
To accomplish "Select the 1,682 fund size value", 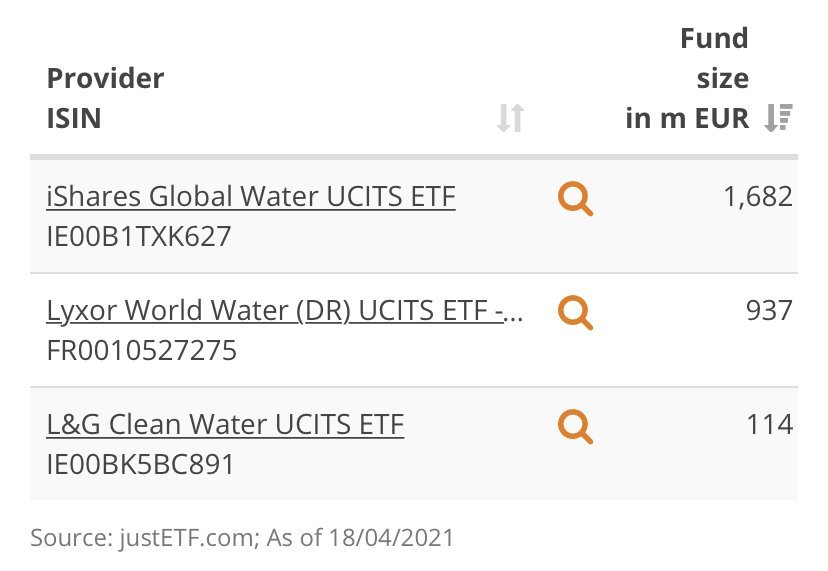I will tap(757, 197).
